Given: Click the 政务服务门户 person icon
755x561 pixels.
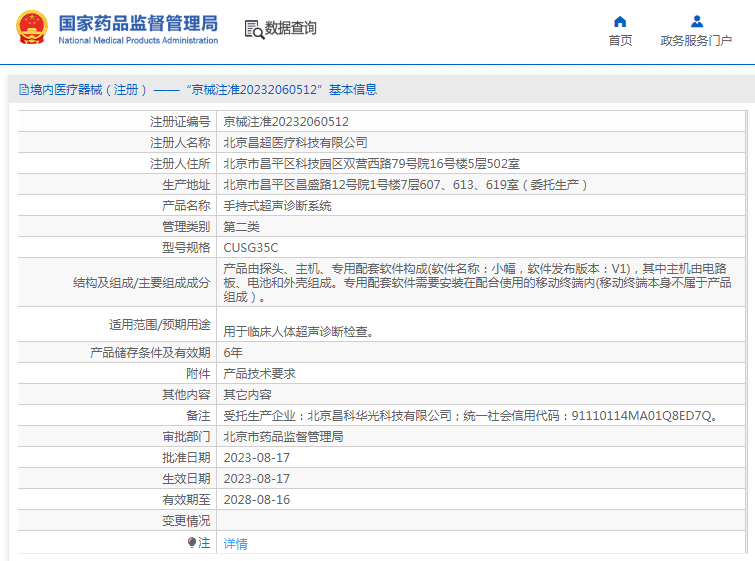Looking at the screenshot, I should pyautogui.click(x=697, y=21).
